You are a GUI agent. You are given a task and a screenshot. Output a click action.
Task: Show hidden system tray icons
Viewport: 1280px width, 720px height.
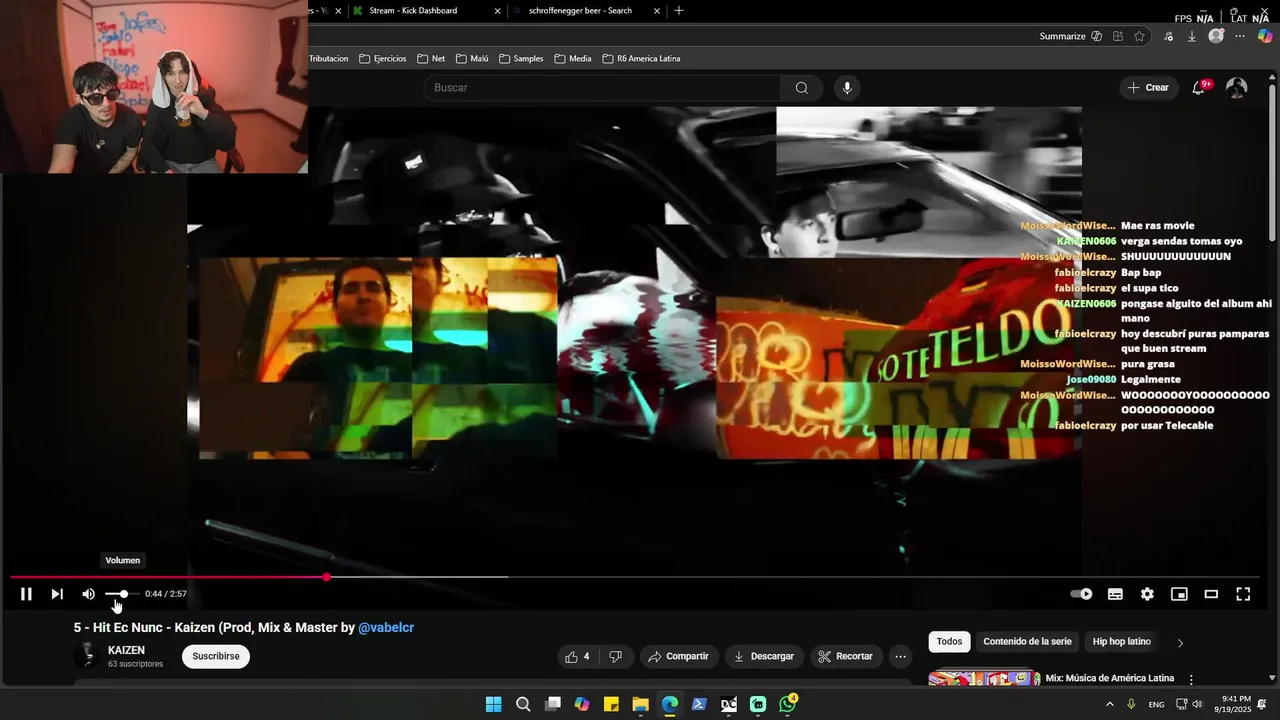point(1109,704)
